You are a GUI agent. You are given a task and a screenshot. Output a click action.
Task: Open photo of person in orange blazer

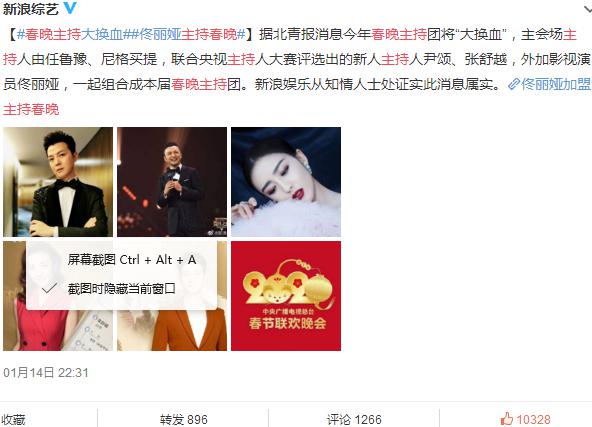(x=172, y=328)
